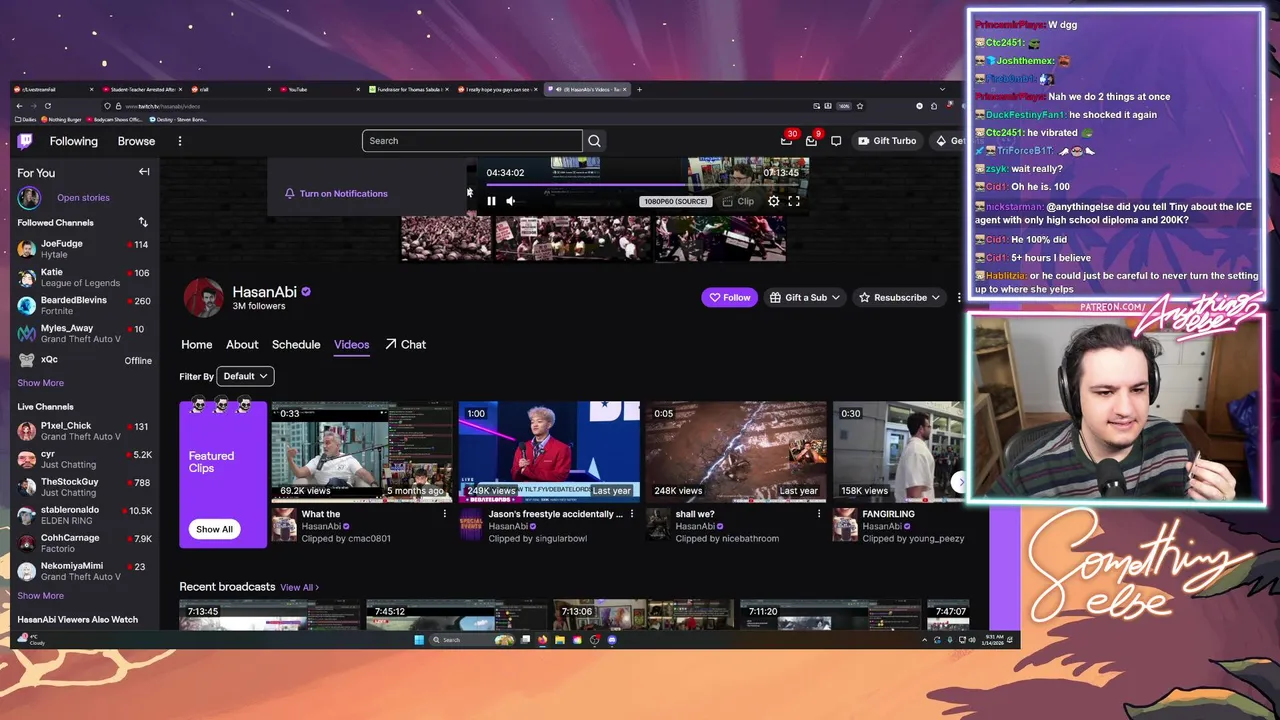Open JoeFudge channel in sidebar
This screenshot has width=1280, height=720.
click(x=83, y=249)
